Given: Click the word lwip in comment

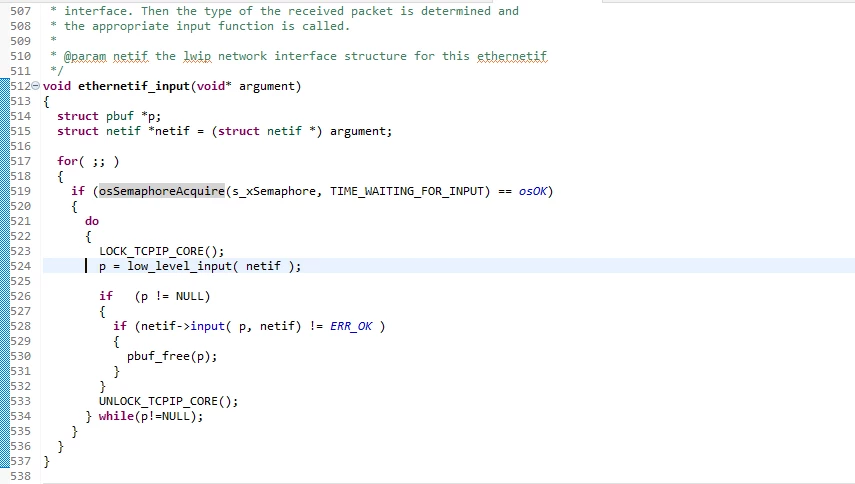Looking at the screenshot, I should click(x=197, y=56).
